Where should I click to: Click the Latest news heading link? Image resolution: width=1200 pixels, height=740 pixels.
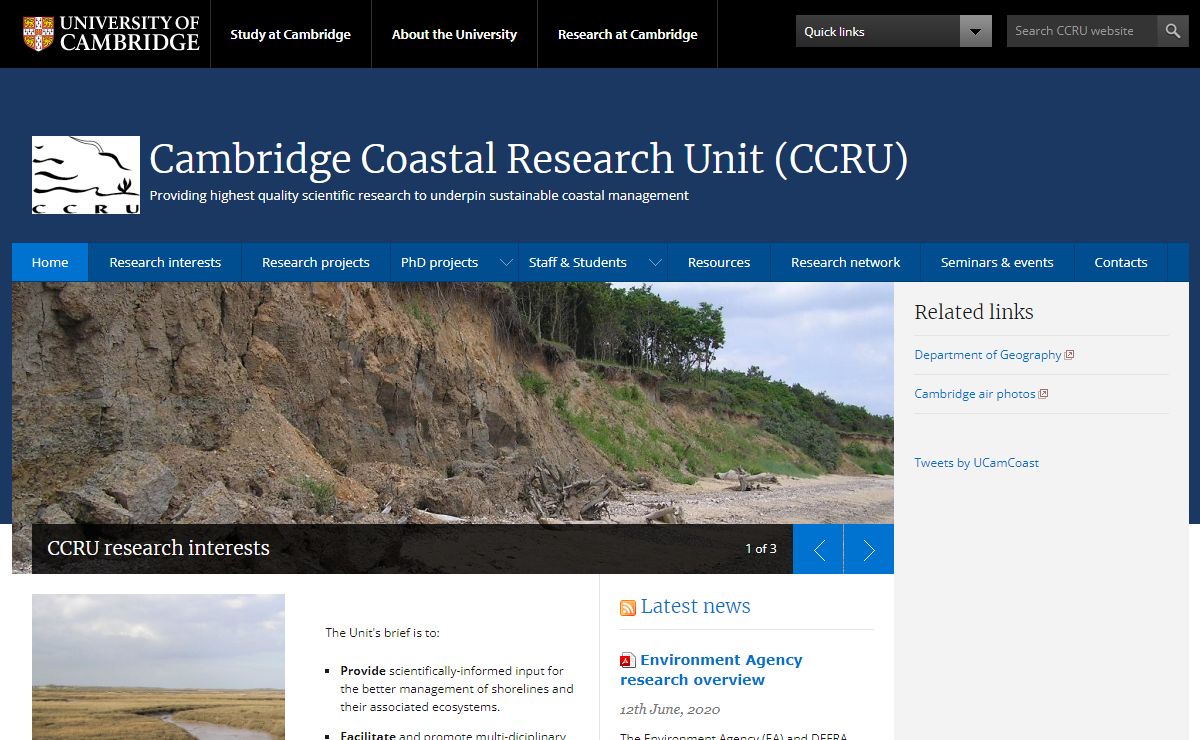[x=695, y=606]
